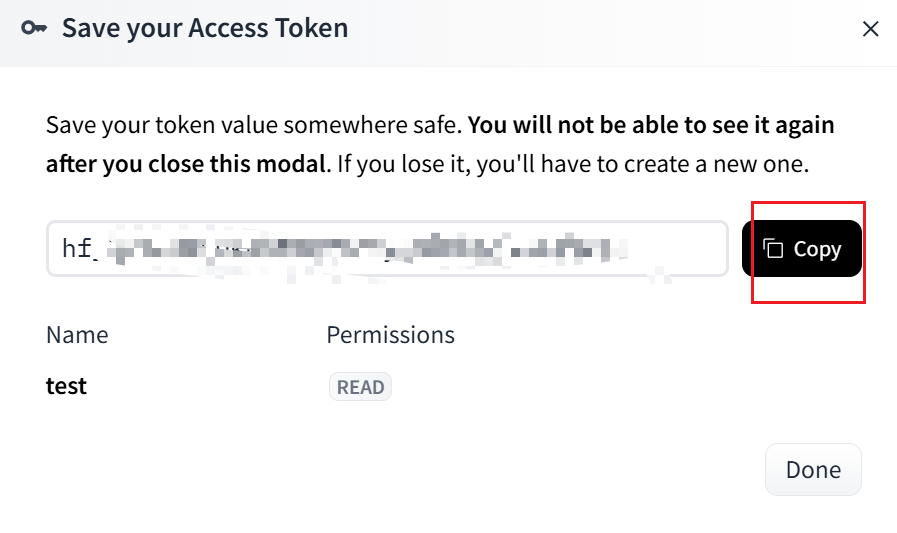Select the token name "test"
The width and height of the screenshot is (897, 533).
click(66, 386)
